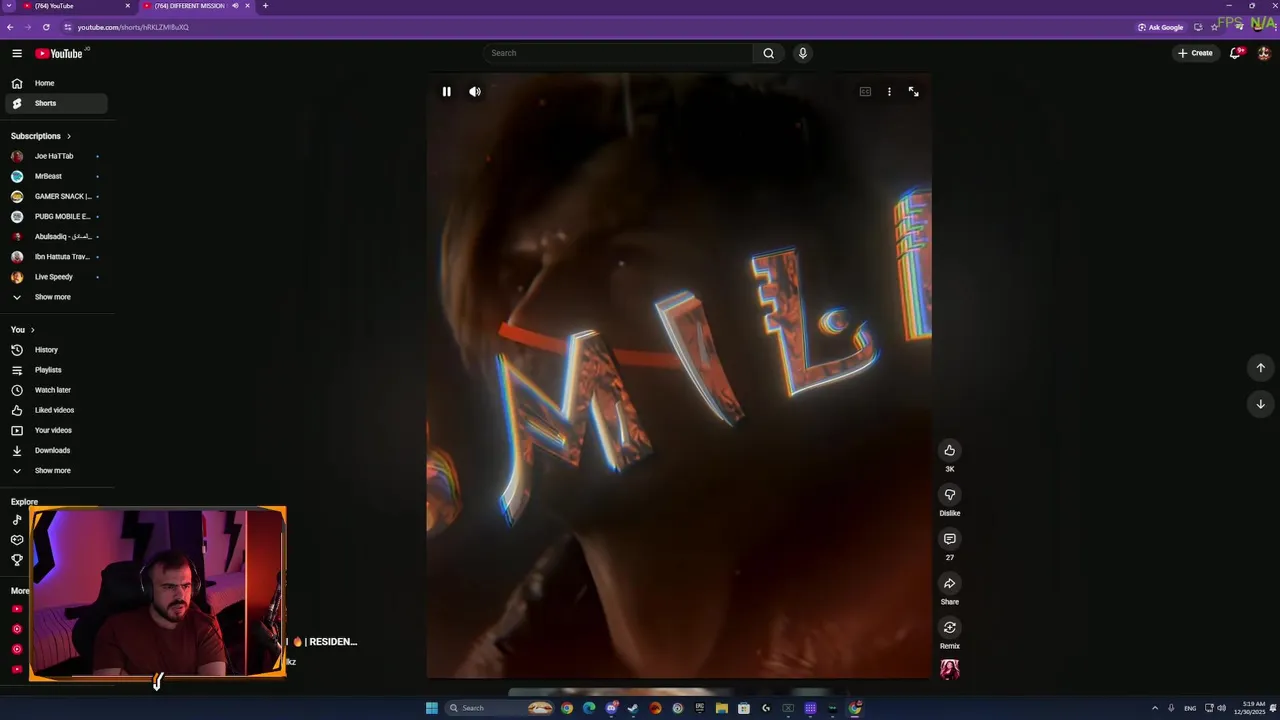Click the Create button

(x=1195, y=53)
